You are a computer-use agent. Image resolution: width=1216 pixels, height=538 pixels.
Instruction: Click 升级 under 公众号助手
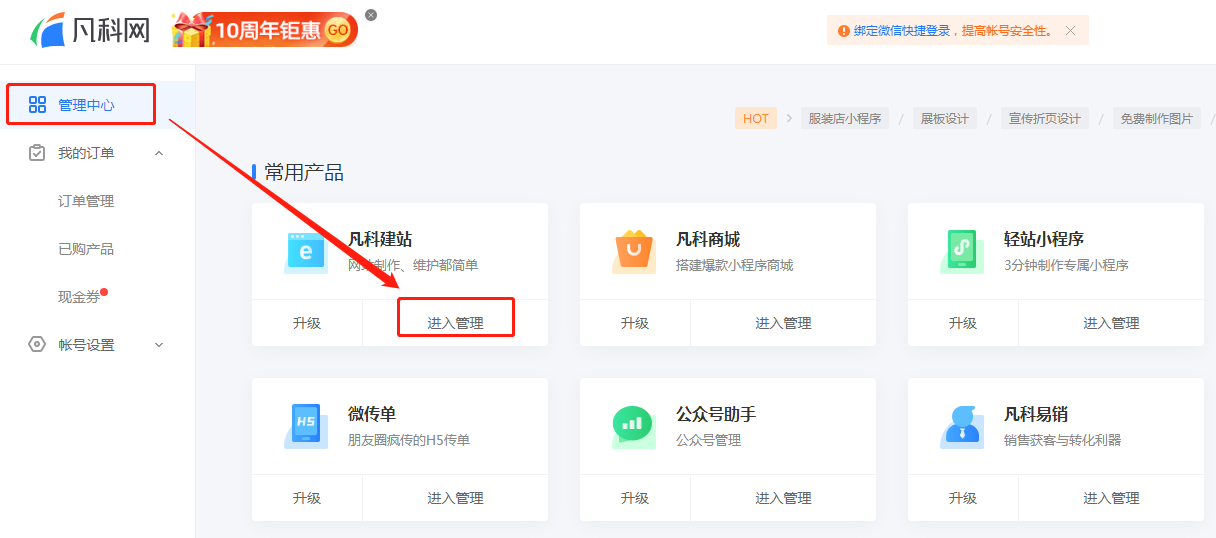(x=635, y=498)
